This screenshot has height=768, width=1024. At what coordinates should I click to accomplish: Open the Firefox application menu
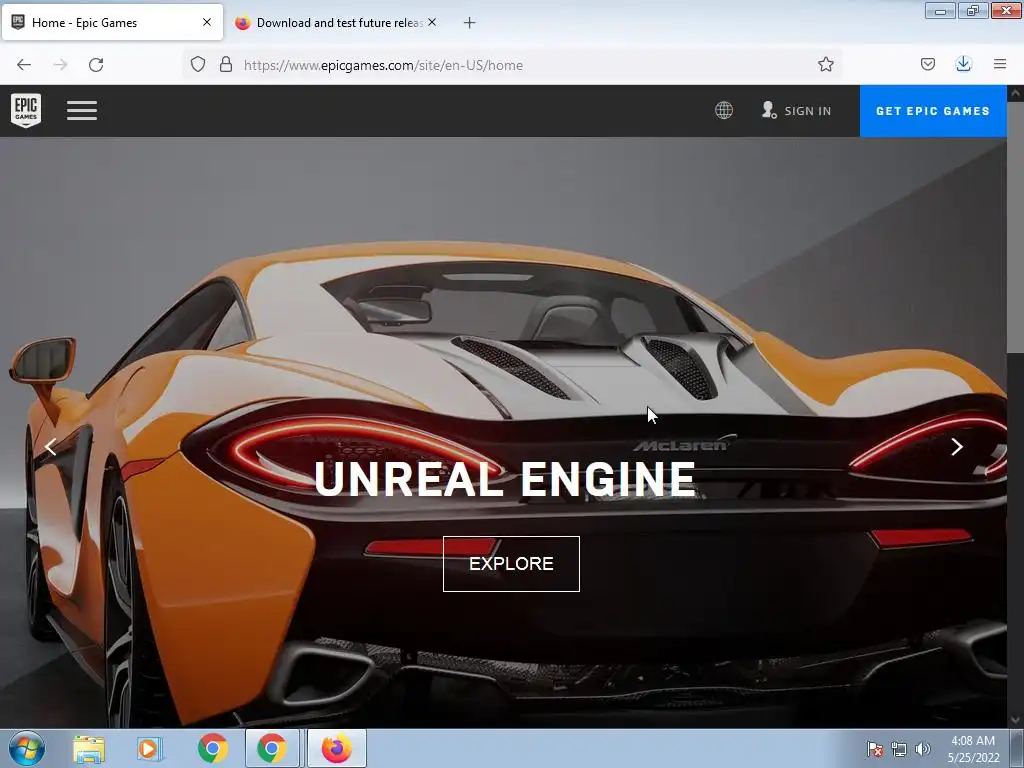click(x=1000, y=64)
